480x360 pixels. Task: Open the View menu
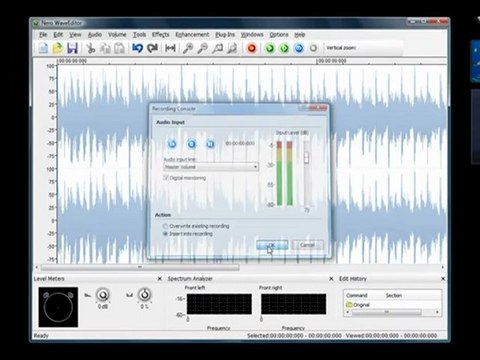pyautogui.click(x=75, y=34)
